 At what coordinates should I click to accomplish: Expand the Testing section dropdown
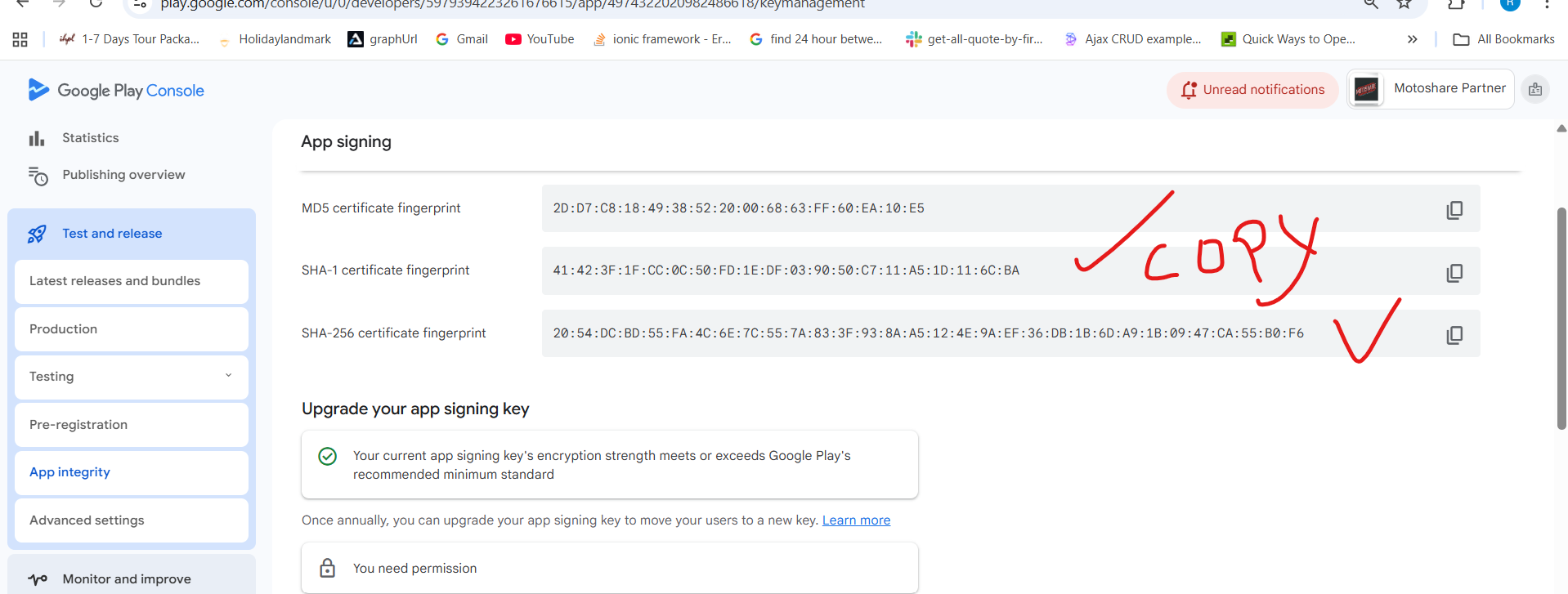[x=228, y=376]
